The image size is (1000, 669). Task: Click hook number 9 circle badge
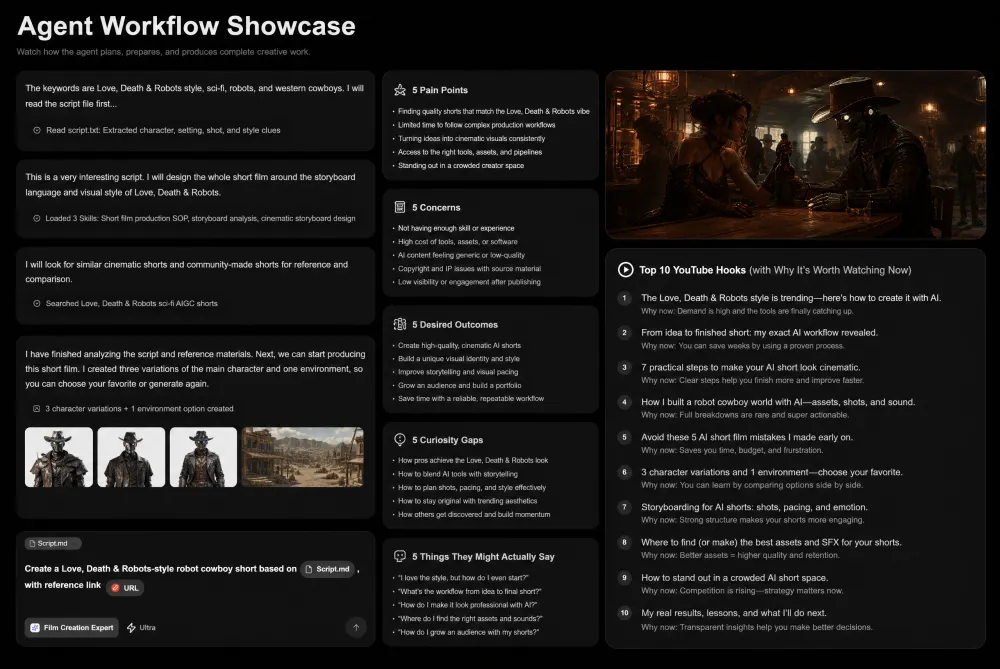coord(624,577)
